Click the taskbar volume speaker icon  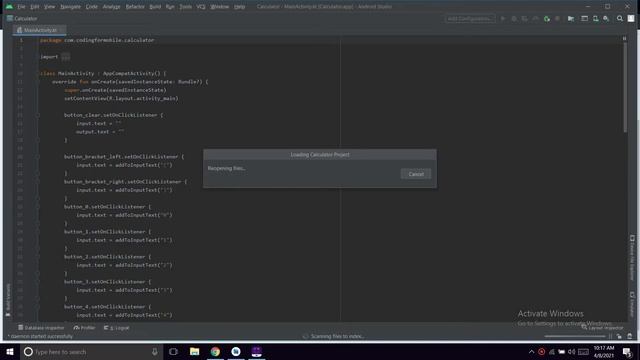(572, 352)
